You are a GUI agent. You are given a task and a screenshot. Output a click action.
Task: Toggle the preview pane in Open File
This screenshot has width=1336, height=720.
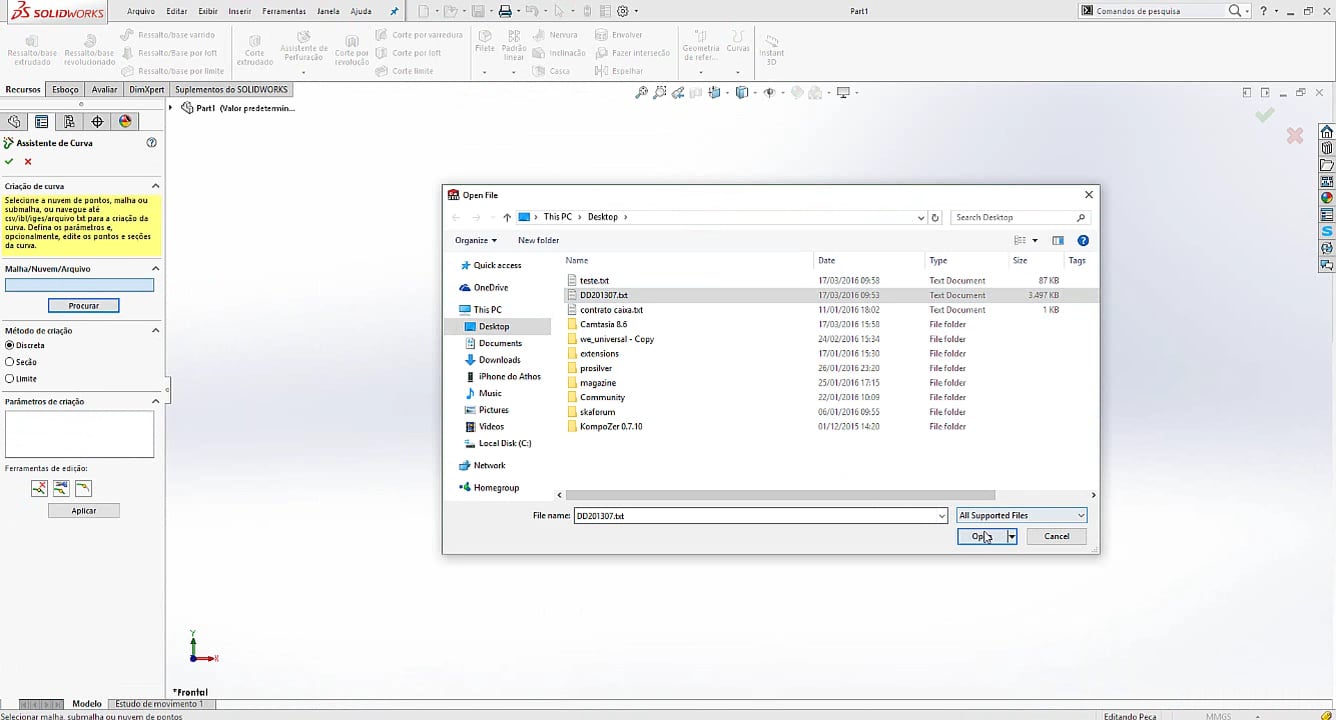tap(1058, 240)
